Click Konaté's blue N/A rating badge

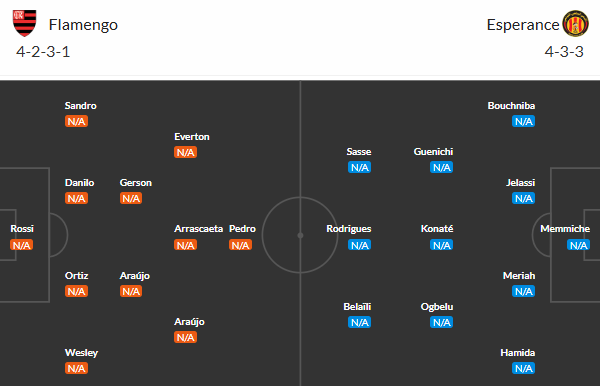pos(442,245)
